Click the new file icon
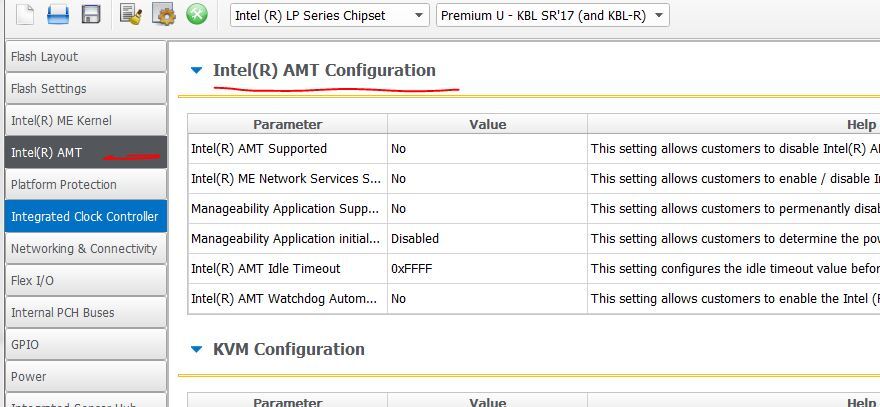The image size is (880, 407). pos(25,14)
